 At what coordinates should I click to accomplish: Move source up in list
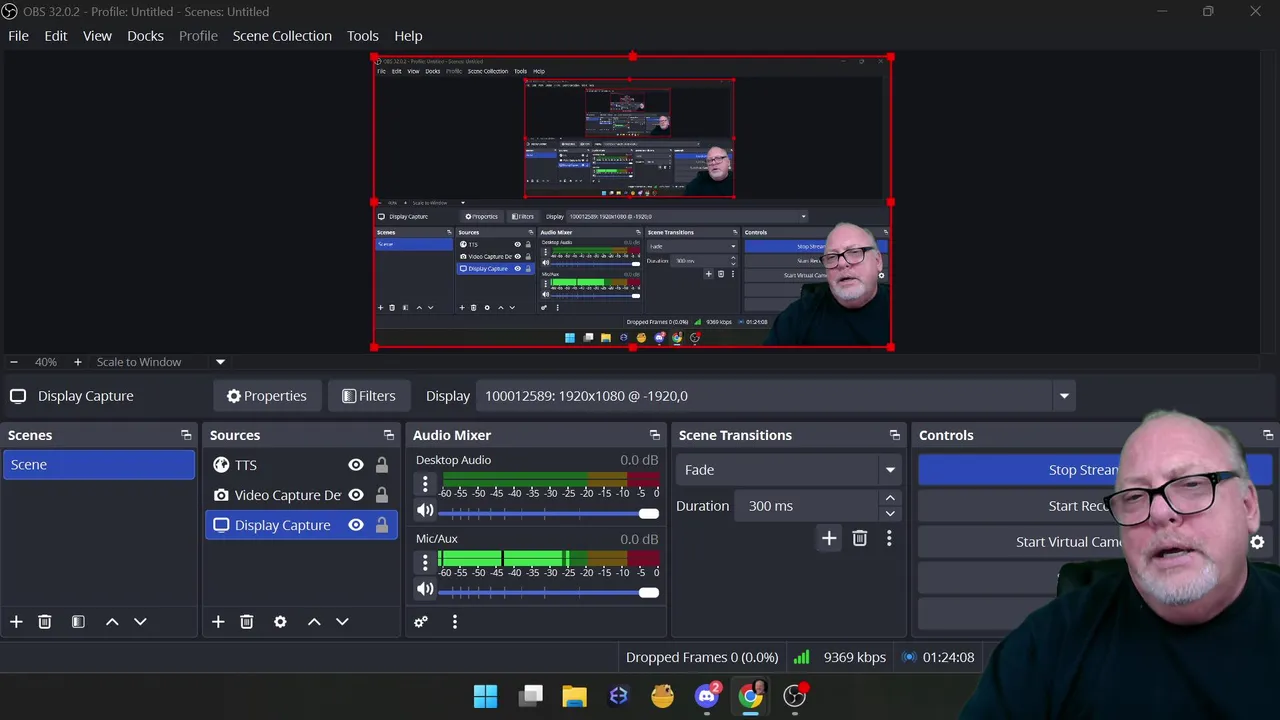tap(314, 622)
